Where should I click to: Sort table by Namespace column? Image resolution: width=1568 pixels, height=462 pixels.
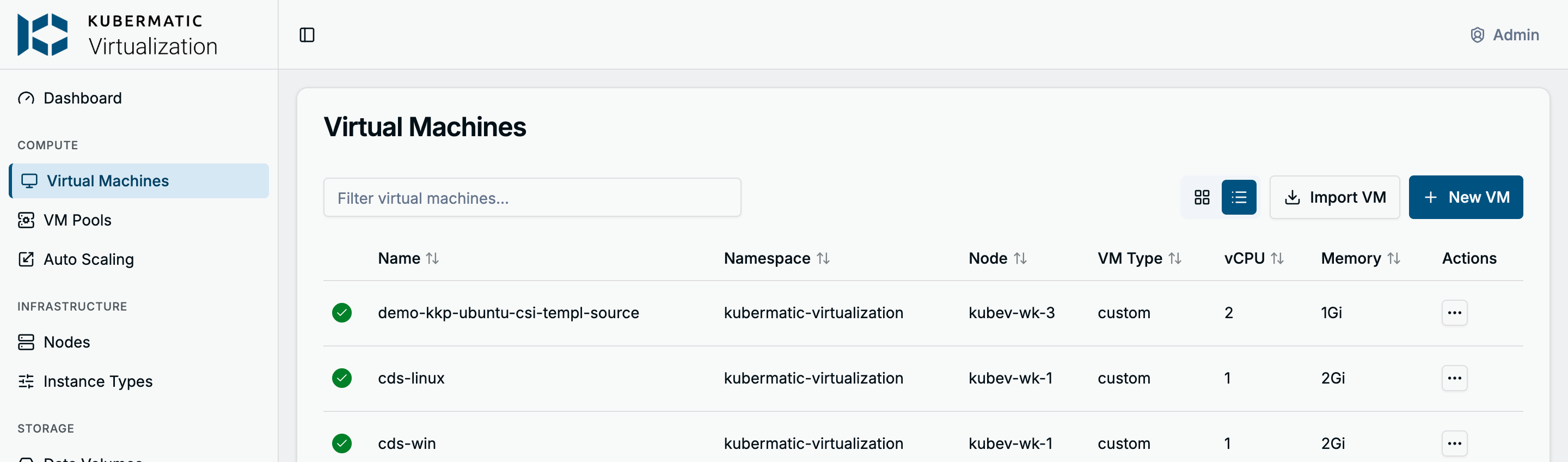click(x=777, y=258)
